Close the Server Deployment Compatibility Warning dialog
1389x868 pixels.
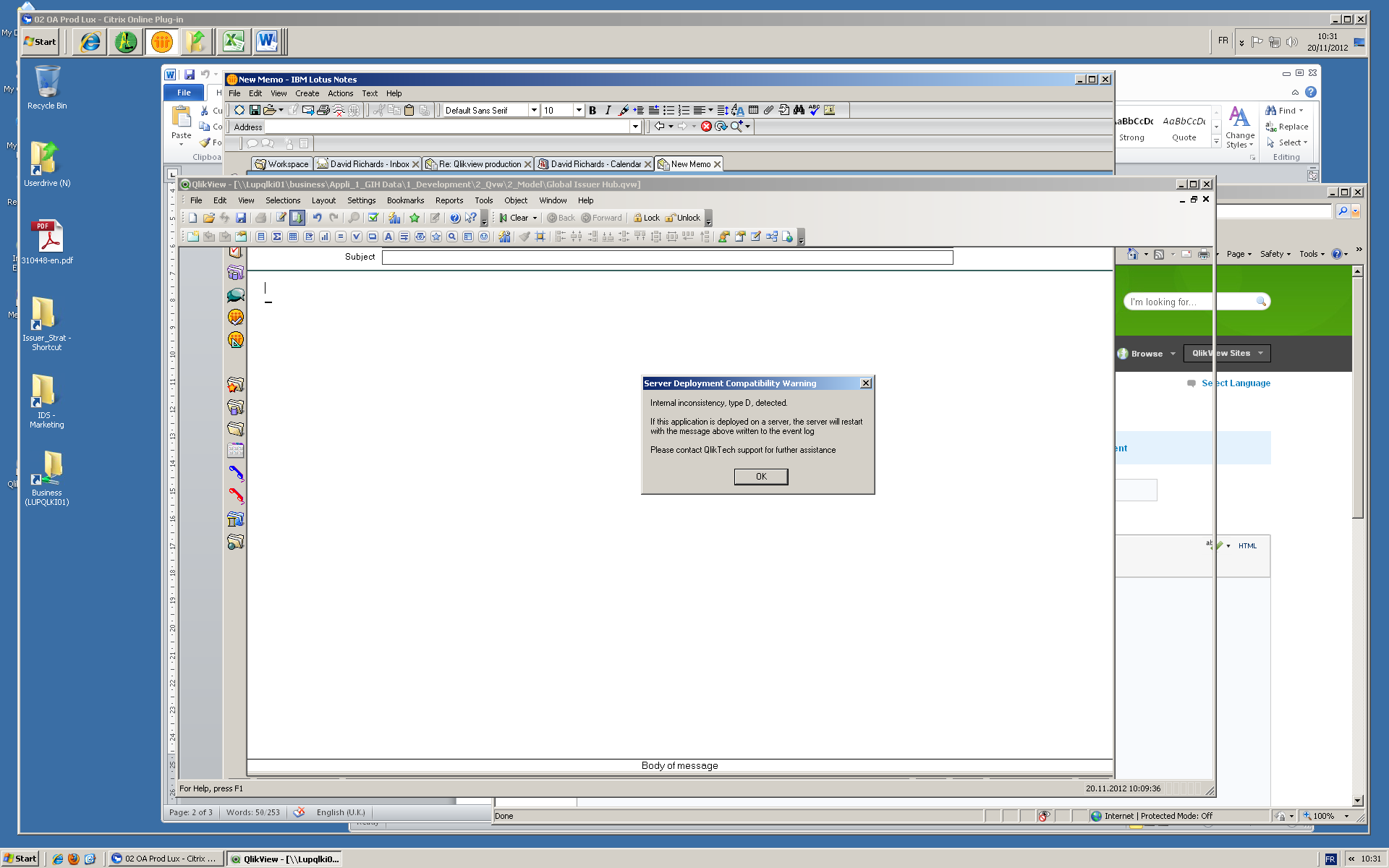coord(865,383)
